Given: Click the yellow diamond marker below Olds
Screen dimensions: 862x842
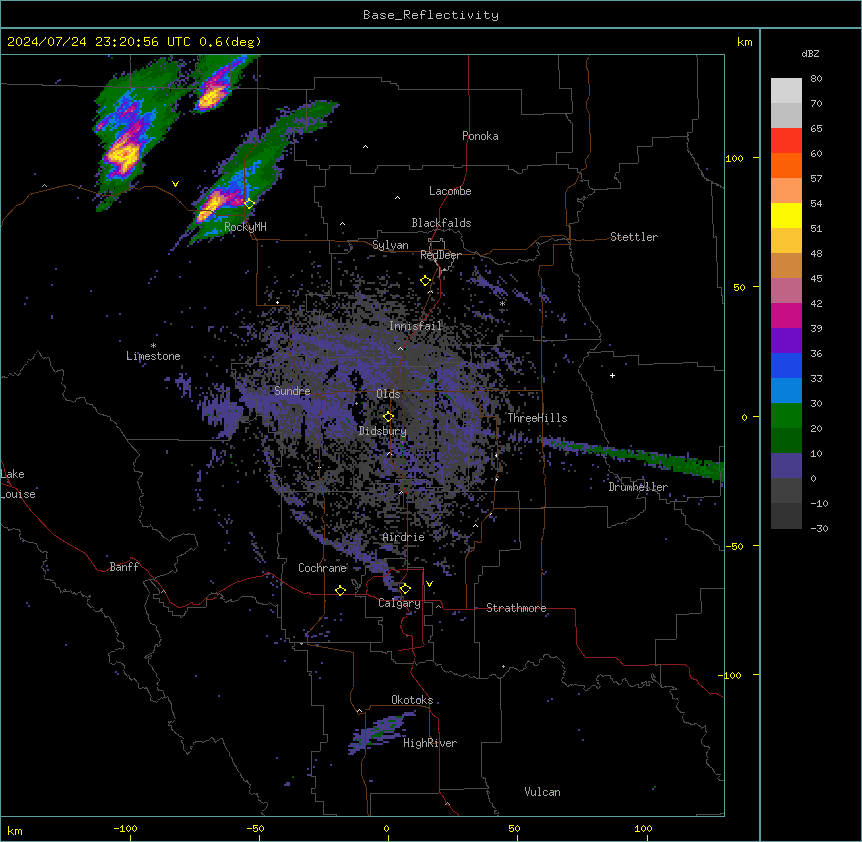Looking at the screenshot, I should click(388, 417).
